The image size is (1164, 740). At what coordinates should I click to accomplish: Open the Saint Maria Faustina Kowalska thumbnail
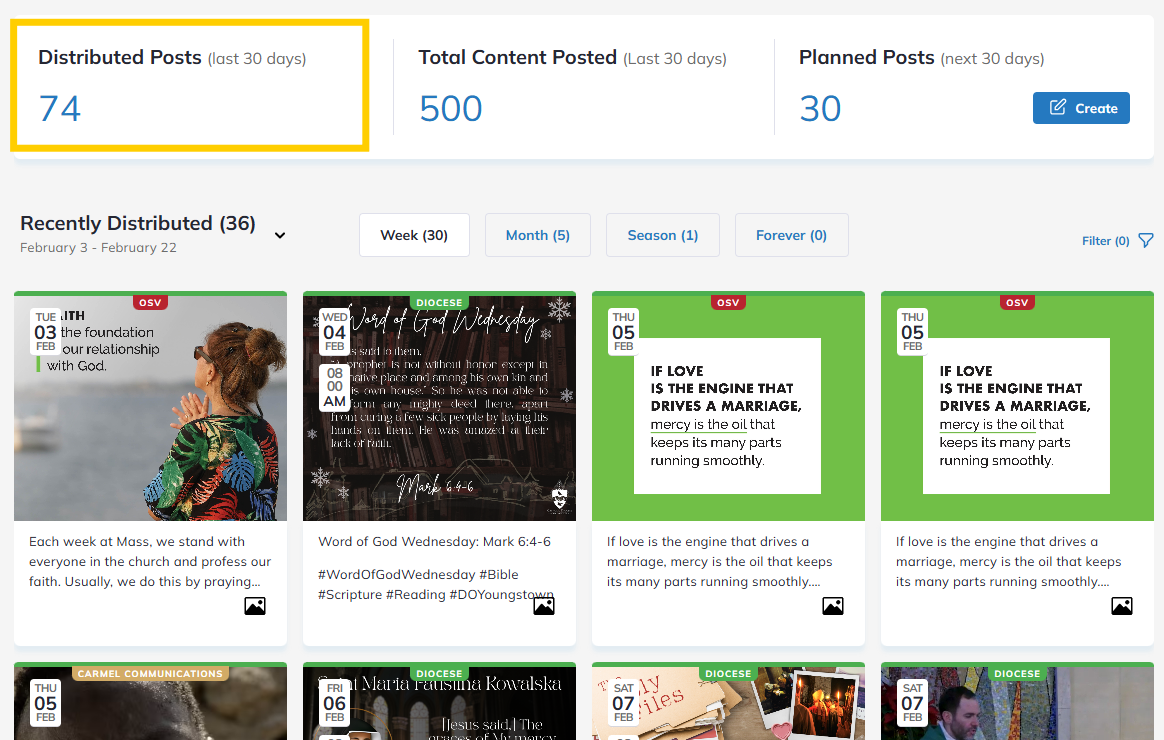439,705
